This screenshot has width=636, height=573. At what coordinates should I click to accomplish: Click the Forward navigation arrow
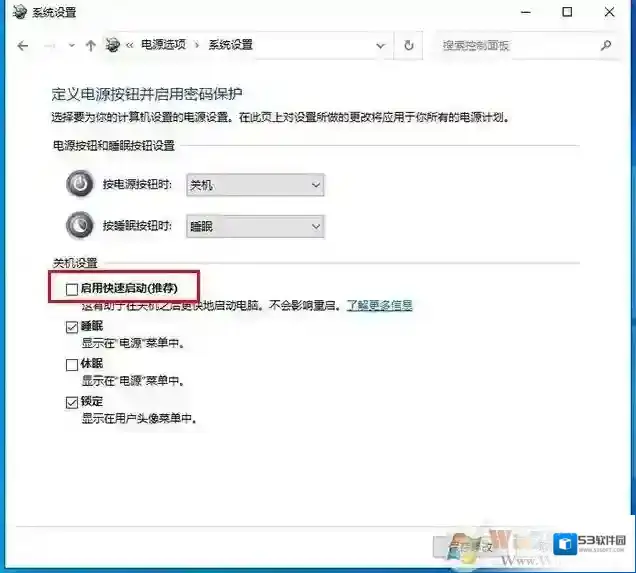click(49, 46)
